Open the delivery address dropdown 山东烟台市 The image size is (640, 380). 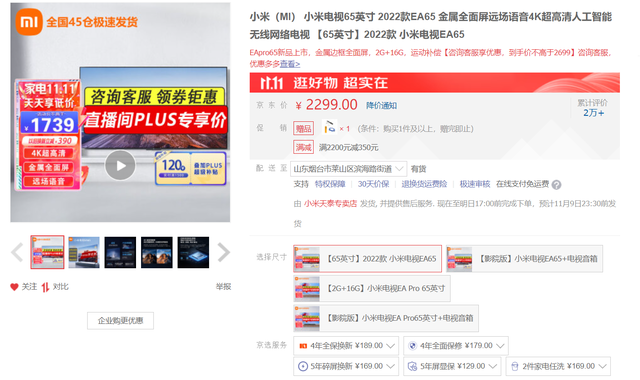348,169
